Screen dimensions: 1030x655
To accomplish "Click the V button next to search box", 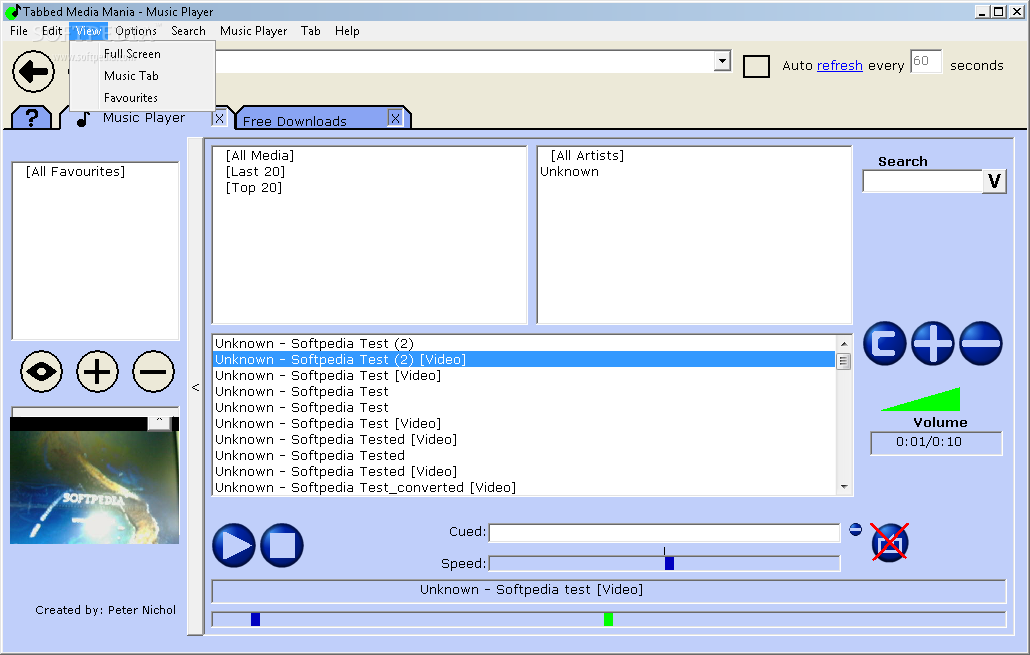I will 994,181.
